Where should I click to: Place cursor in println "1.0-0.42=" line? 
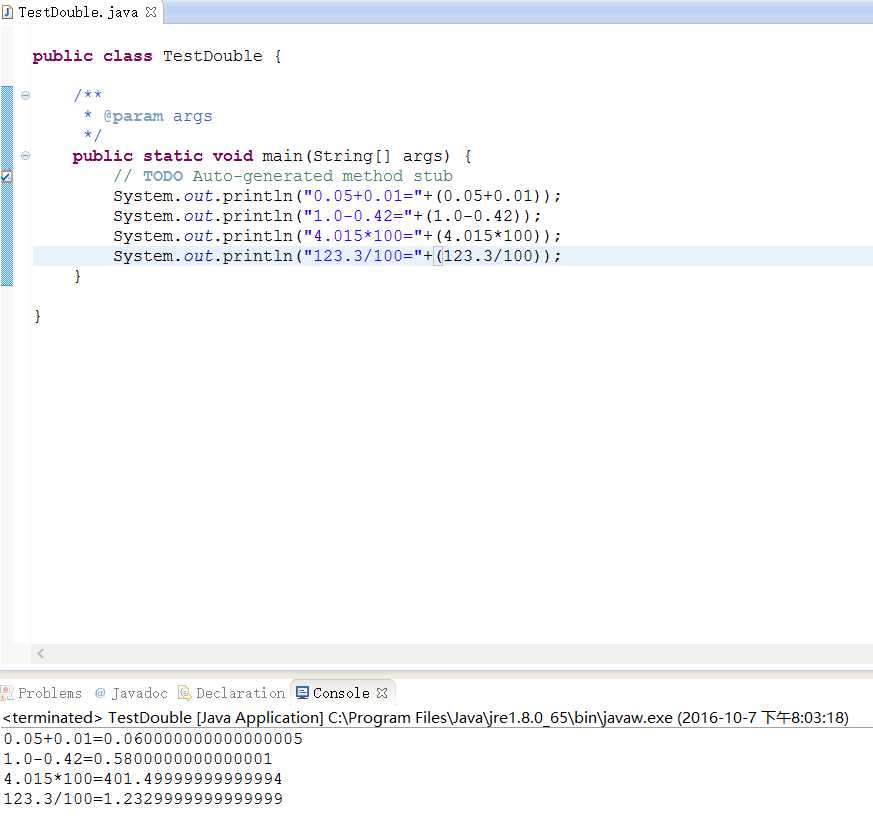327,216
